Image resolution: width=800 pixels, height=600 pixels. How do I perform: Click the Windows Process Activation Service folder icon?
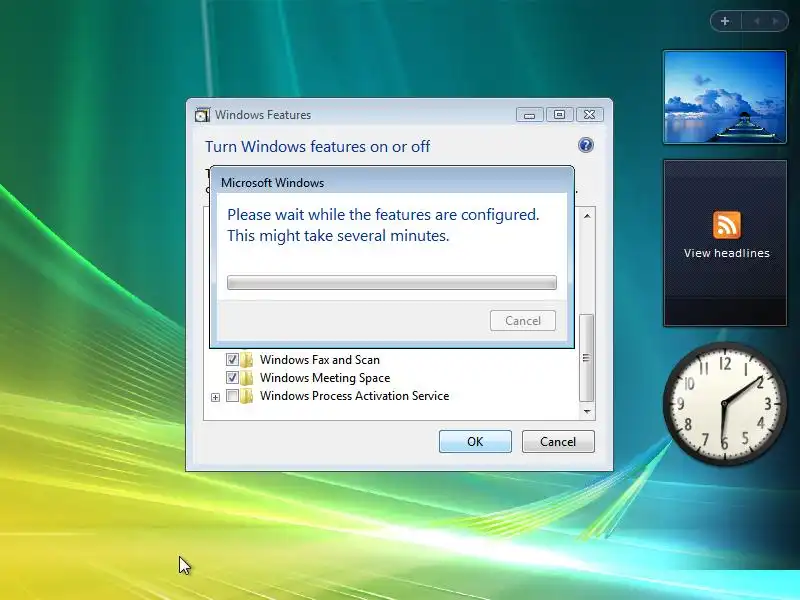[247, 396]
